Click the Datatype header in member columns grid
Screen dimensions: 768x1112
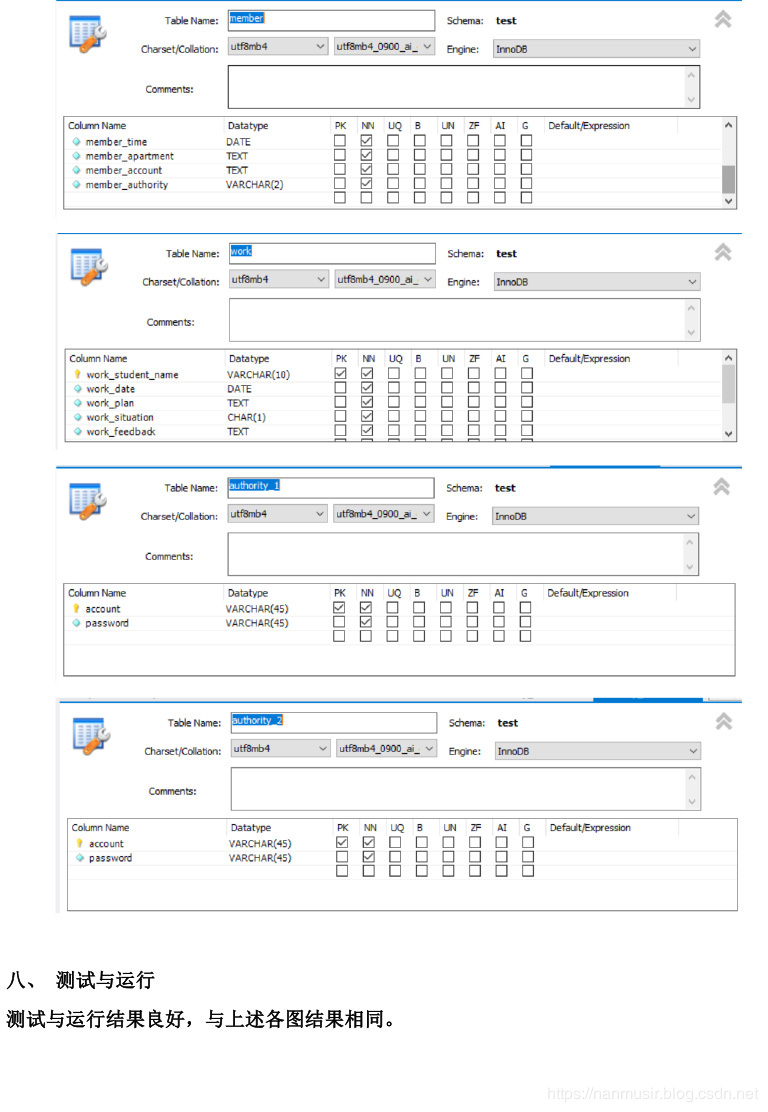coord(248,126)
